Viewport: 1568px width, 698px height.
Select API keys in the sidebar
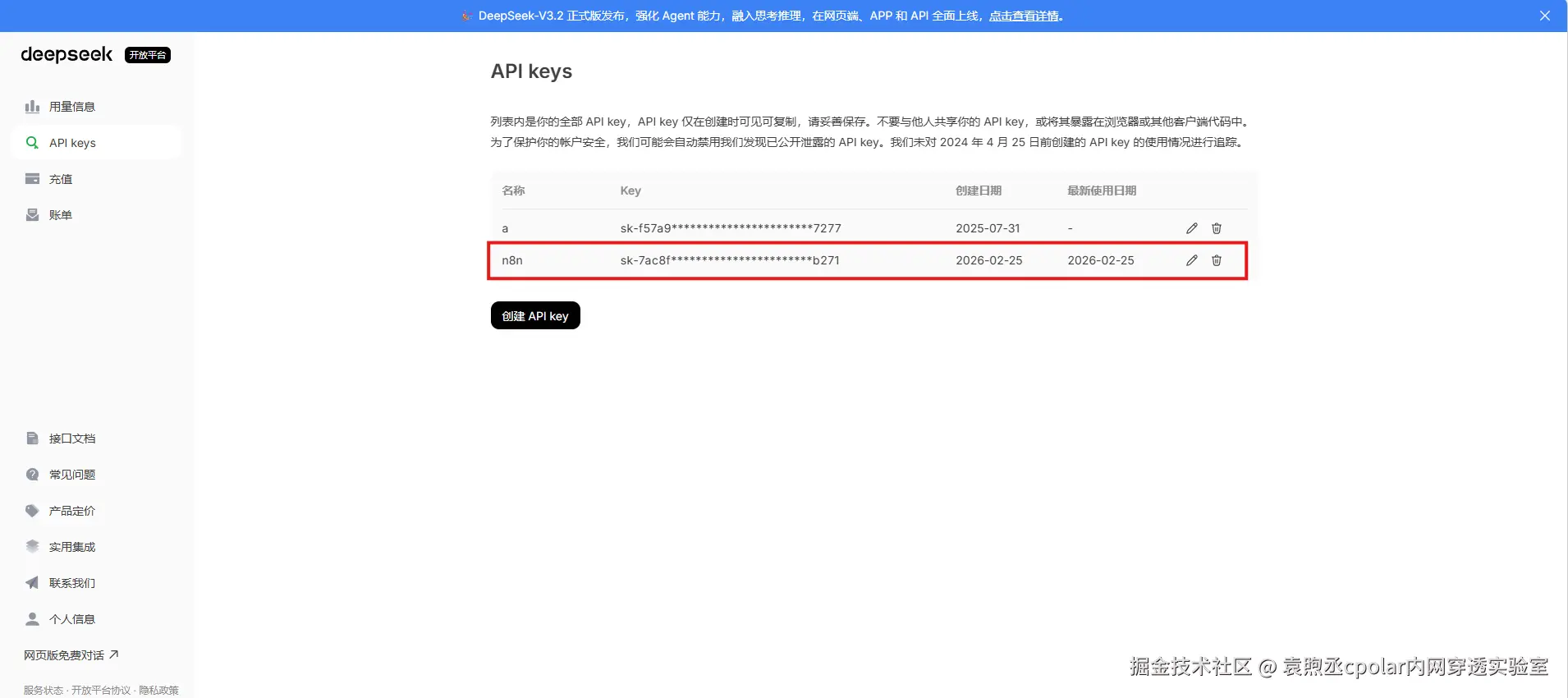[96, 143]
